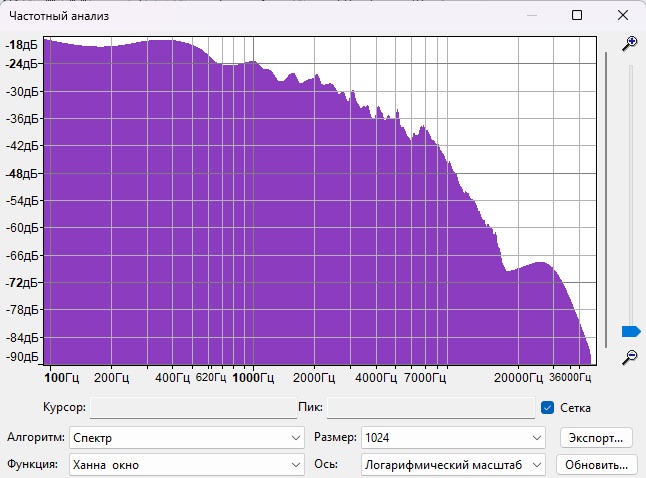
Task: Open the Ось dropdown showing Логарифмический масштаб
Action: [x=453, y=465]
